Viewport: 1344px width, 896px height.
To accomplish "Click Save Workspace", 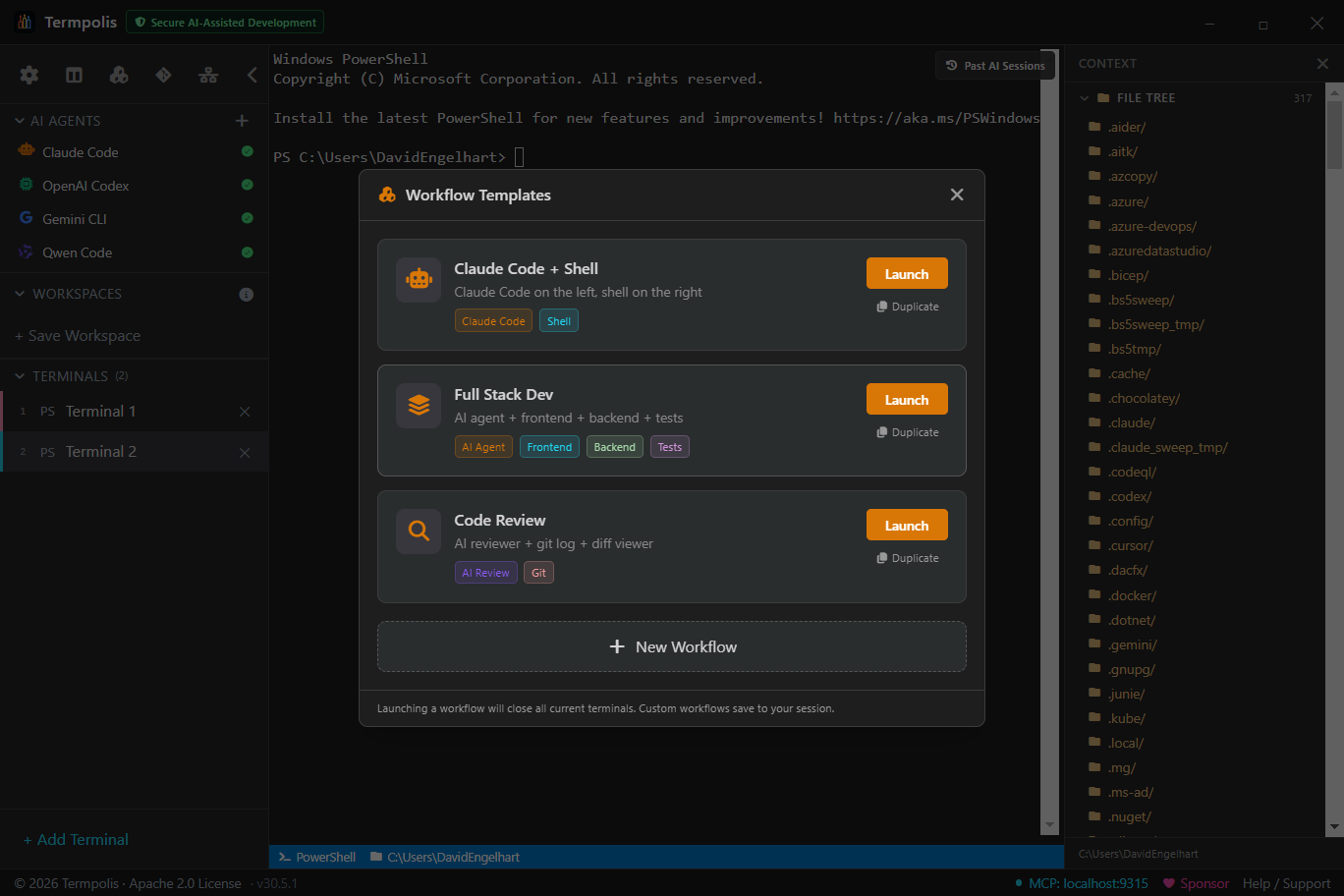I will click(x=78, y=336).
